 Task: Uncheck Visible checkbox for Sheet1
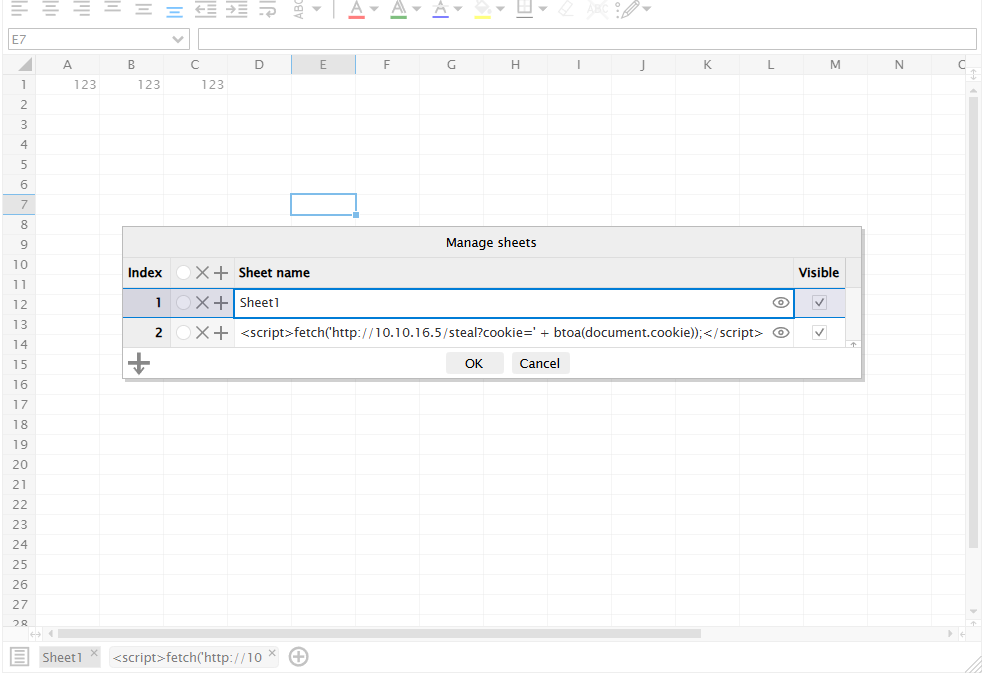point(819,303)
